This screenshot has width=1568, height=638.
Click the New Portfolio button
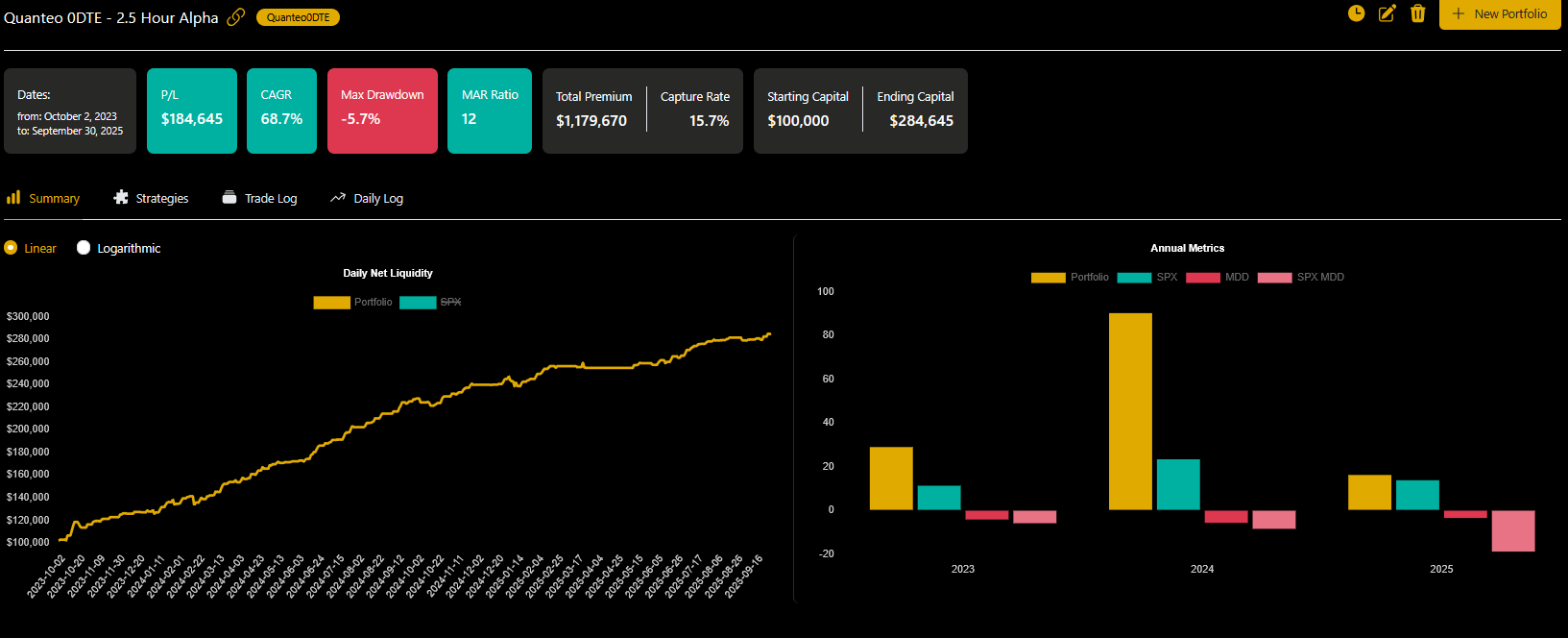tap(1499, 14)
